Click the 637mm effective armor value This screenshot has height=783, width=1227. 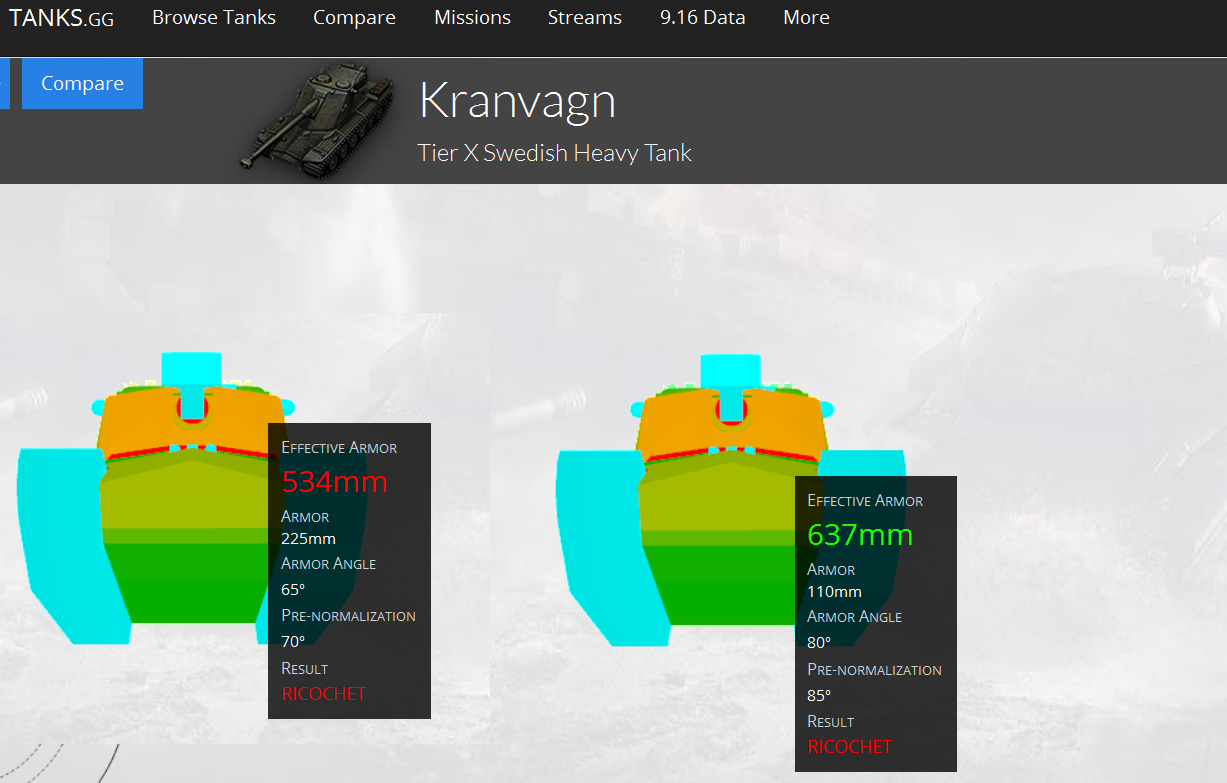pyautogui.click(x=860, y=535)
